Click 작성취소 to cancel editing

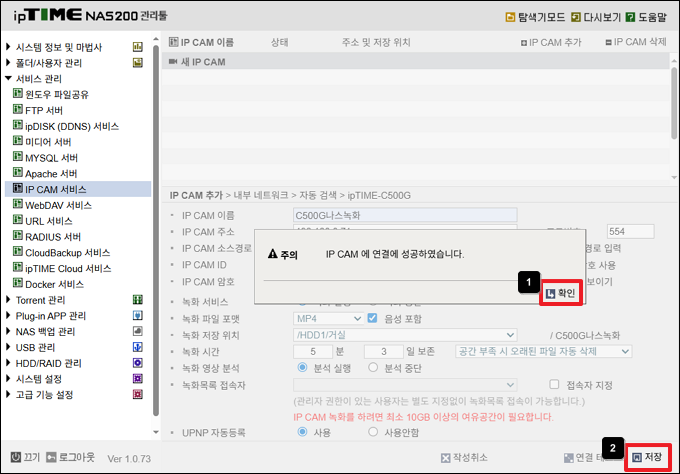[464, 457]
